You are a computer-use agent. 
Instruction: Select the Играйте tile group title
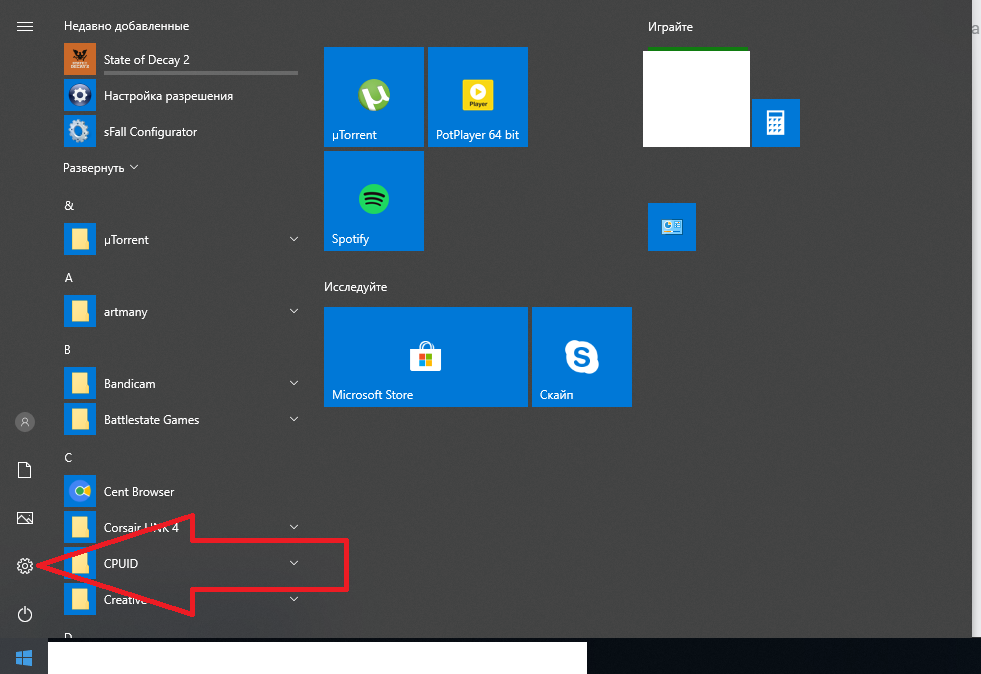click(670, 27)
